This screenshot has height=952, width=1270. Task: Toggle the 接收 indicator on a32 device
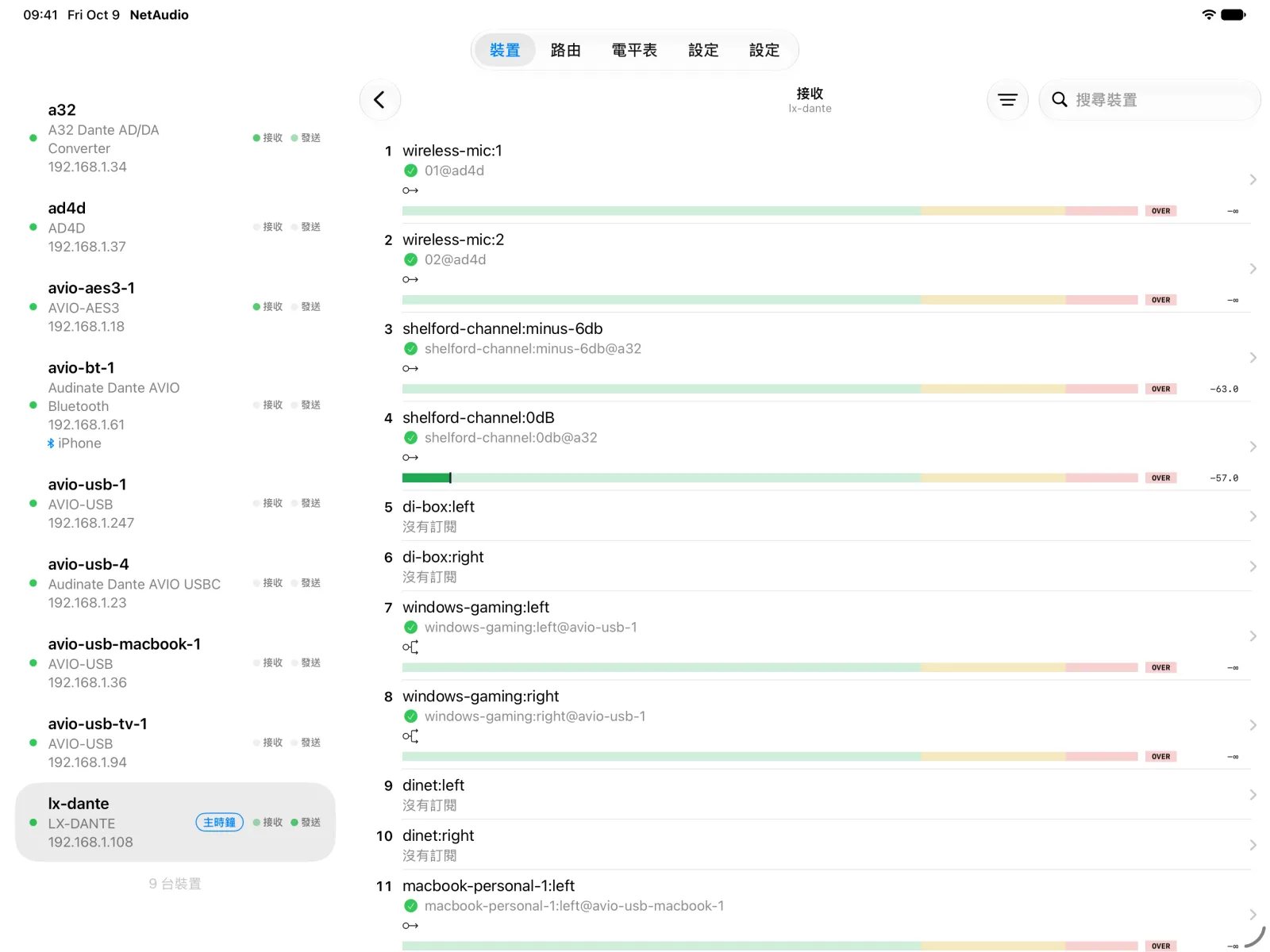[x=267, y=138]
